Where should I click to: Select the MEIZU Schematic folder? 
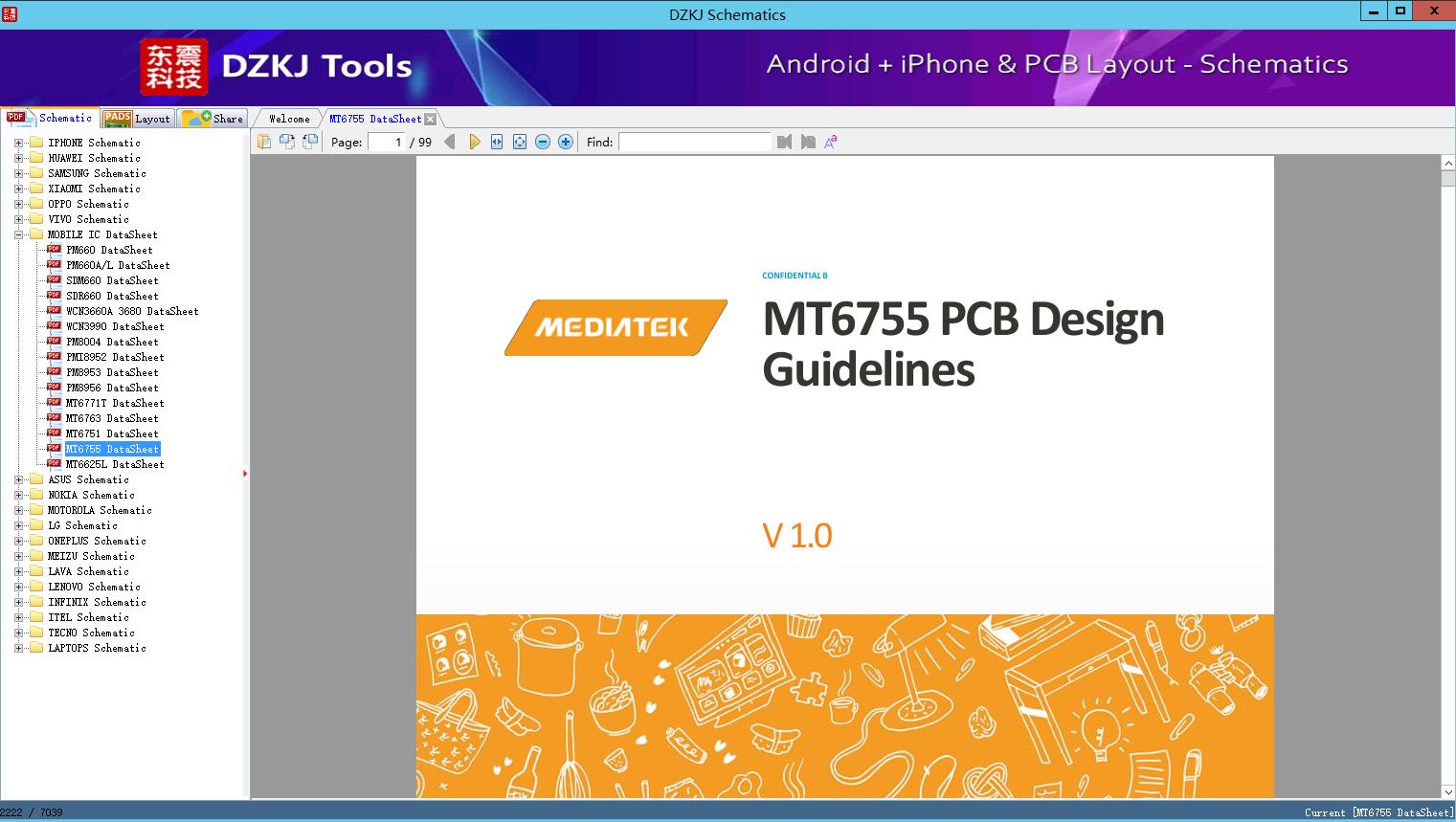pos(91,556)
